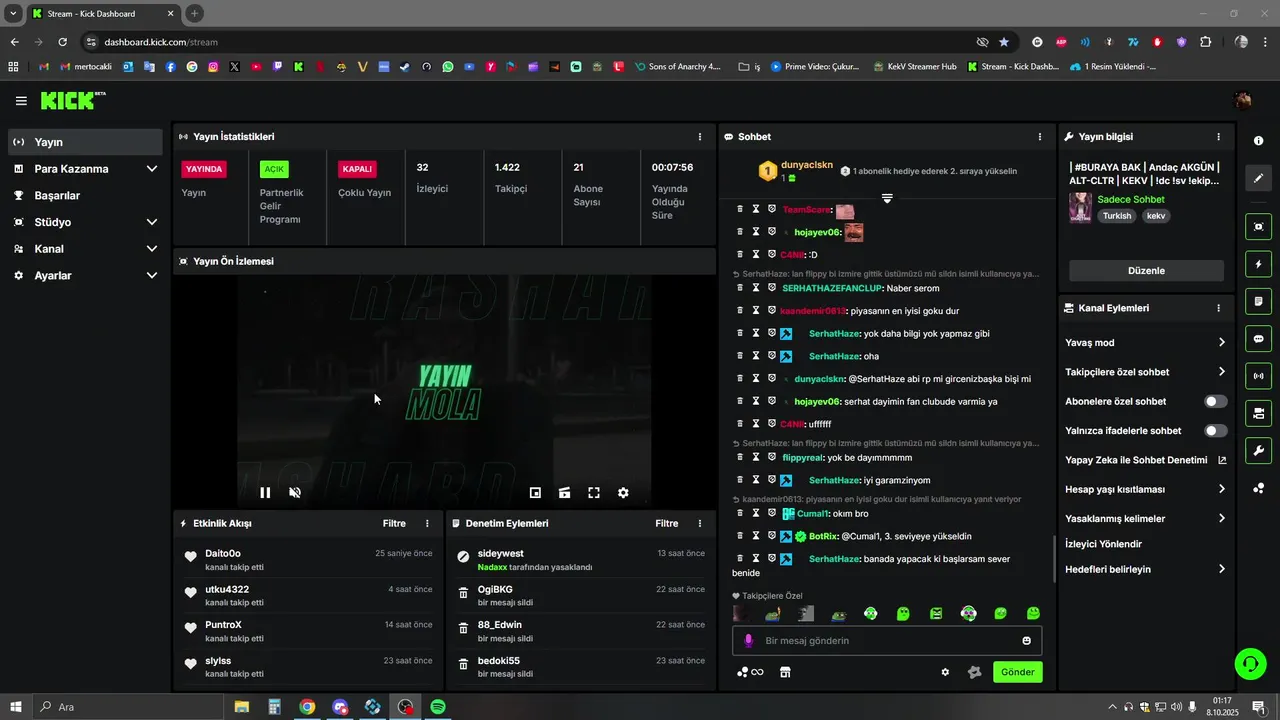The height and width of the screenshot is (720, 1280).
Task: Open emoji picker in chat message box
Action: point(1026,641)
